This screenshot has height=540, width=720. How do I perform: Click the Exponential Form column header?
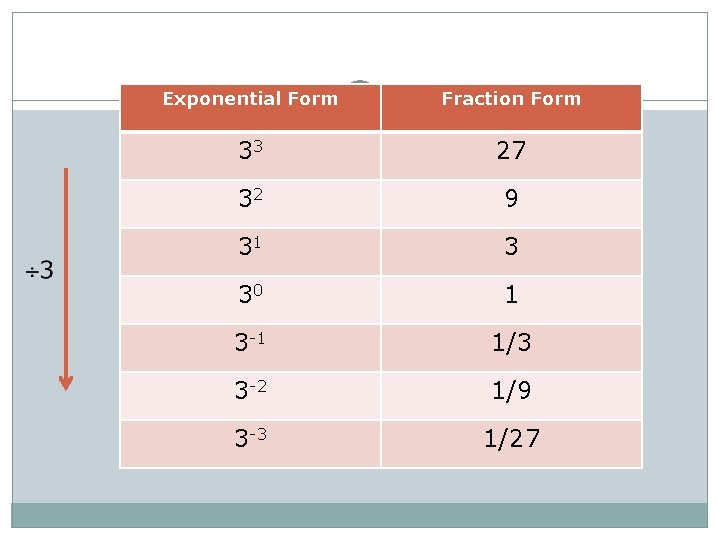tap(250, 107)
